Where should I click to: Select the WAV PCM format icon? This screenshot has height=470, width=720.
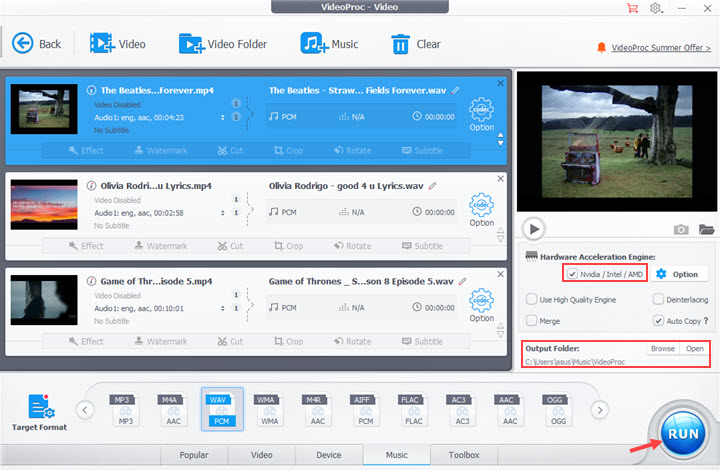pos(222,409)
